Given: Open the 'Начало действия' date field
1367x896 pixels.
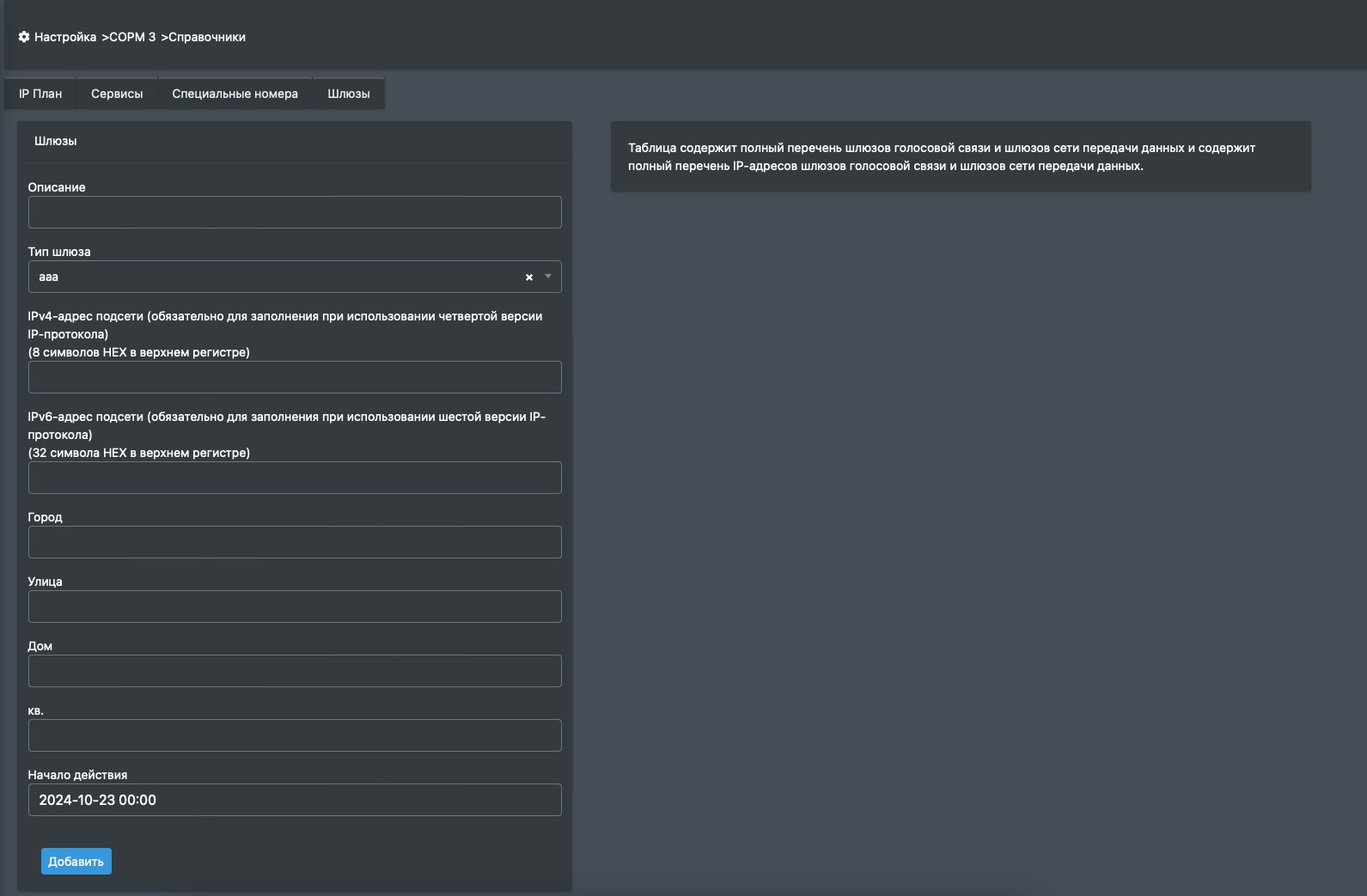Looking at the screenshot, I should tap(295, 800).
